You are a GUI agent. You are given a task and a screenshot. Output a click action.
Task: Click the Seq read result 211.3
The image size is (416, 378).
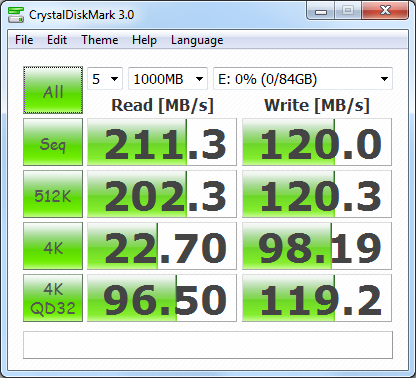point(162,142)
